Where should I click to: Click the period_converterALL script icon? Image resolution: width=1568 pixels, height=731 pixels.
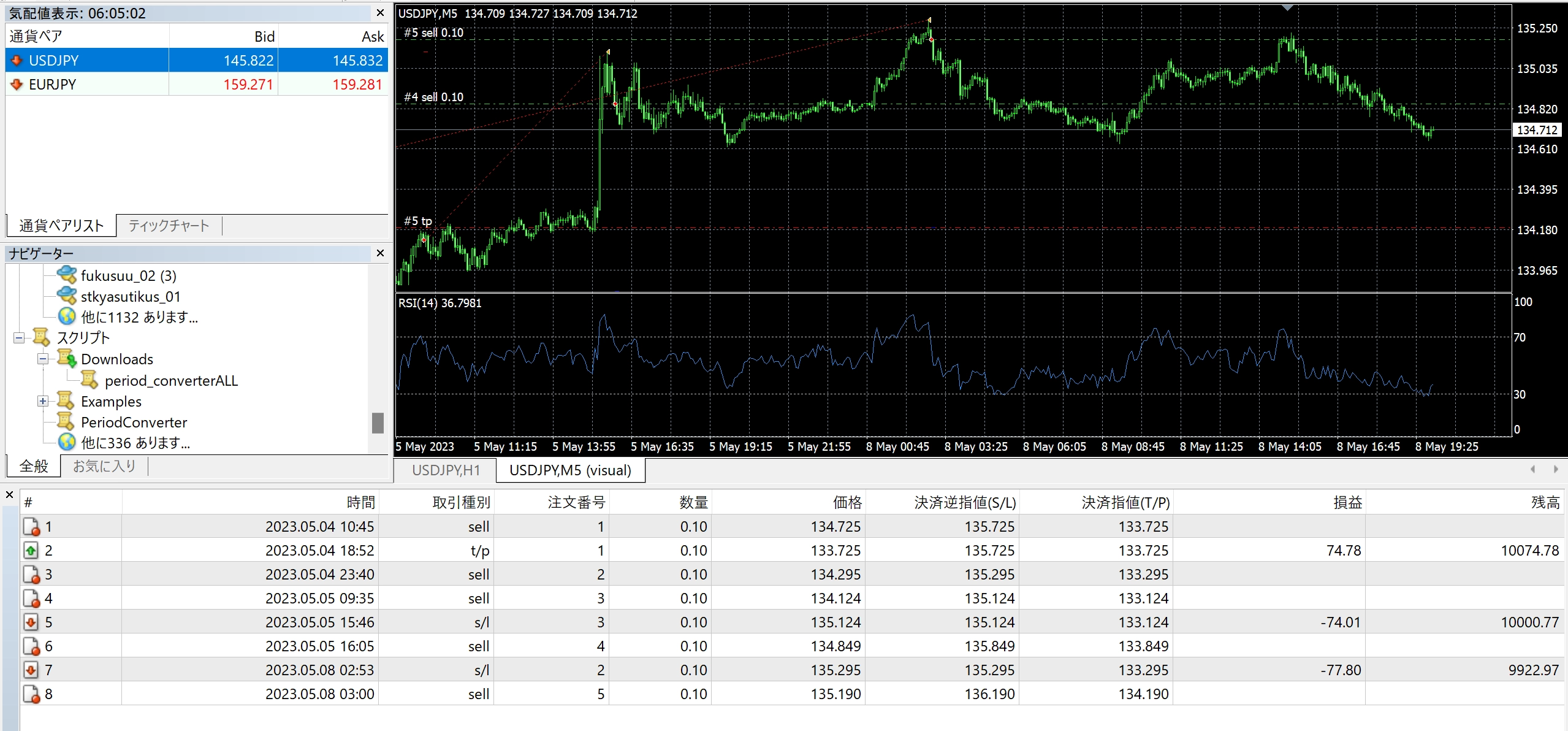[89, 380]
